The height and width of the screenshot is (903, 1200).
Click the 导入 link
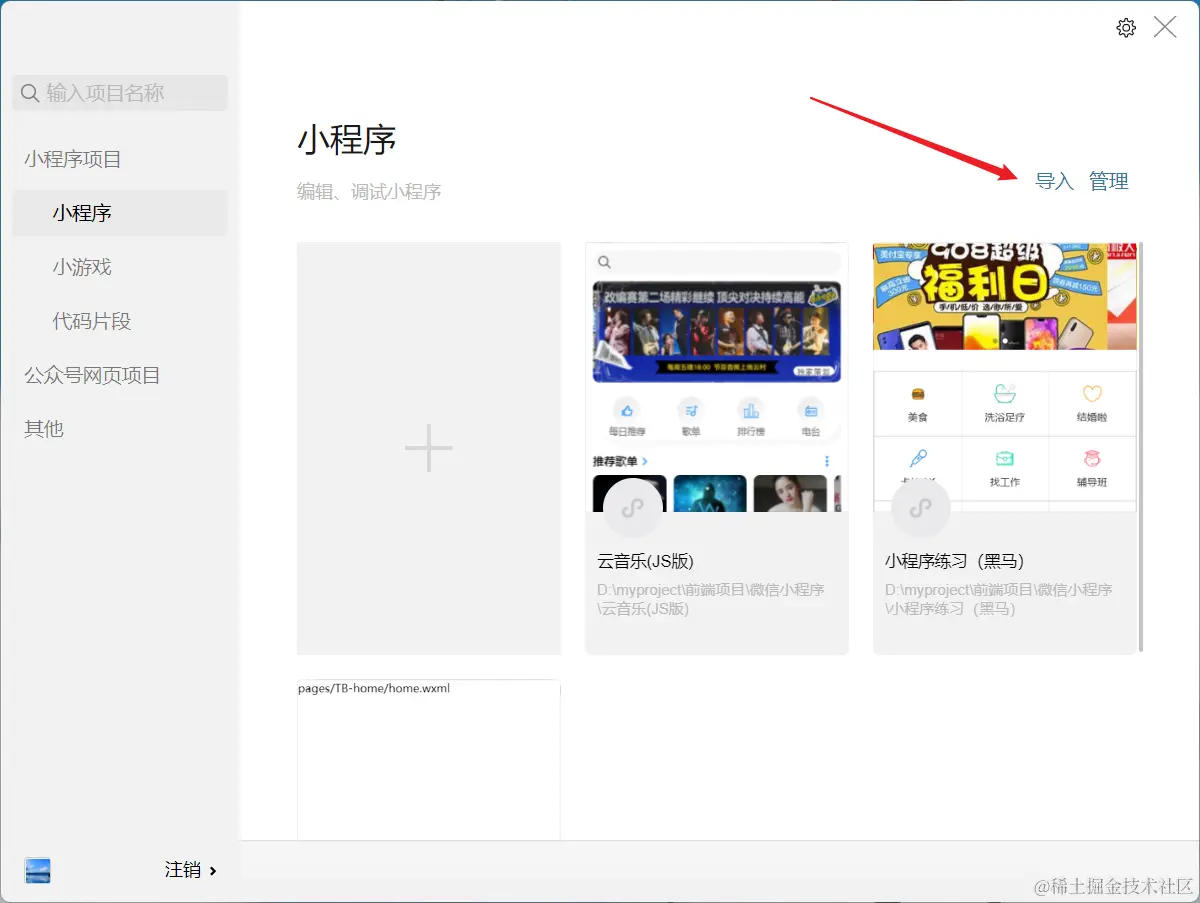click(1054, 181)
